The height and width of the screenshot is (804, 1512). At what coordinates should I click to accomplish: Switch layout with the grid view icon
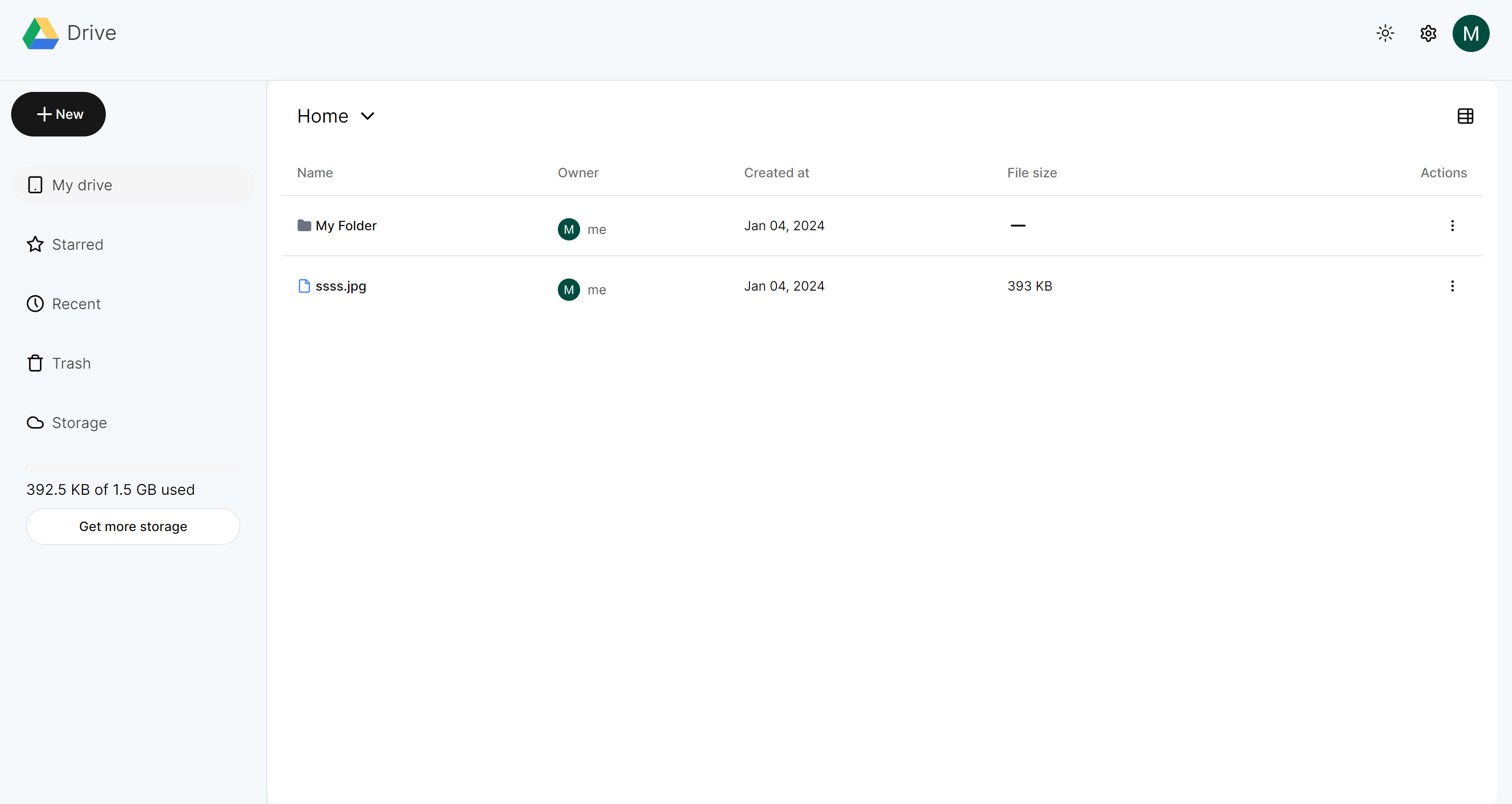coord(1465,117)
